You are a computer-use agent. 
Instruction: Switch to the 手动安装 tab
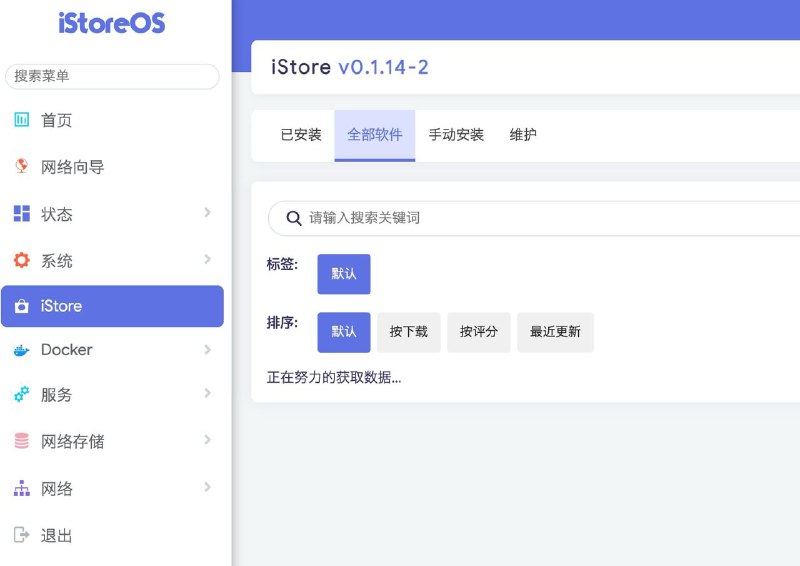456,135
